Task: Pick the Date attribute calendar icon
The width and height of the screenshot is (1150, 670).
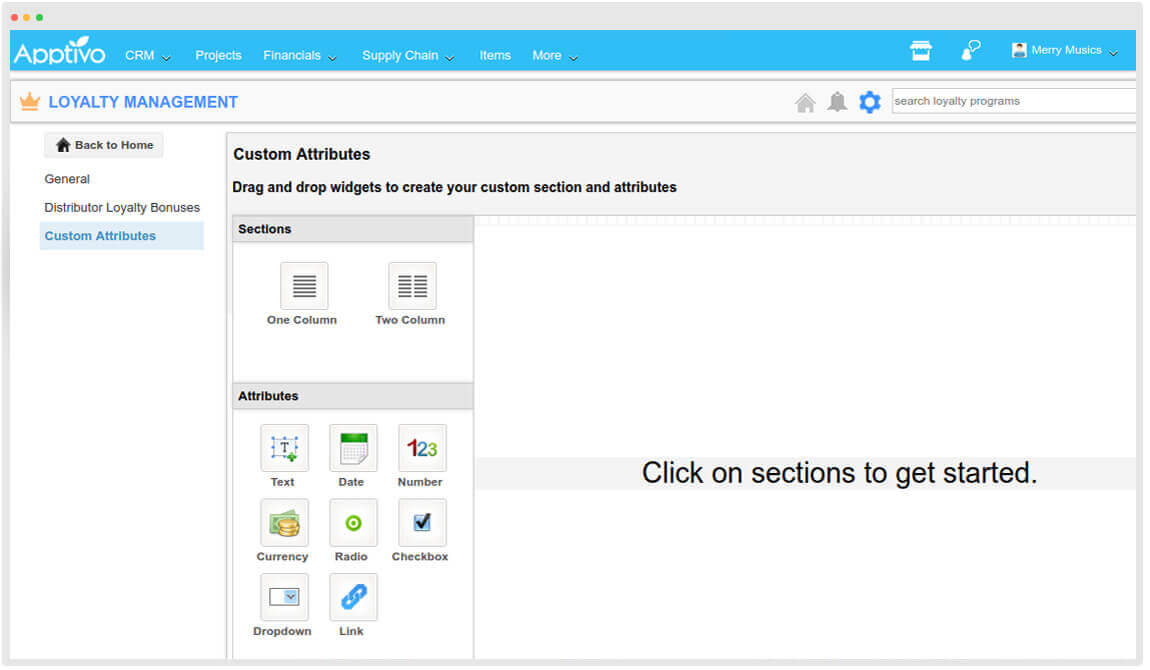Action: [353, 448]
